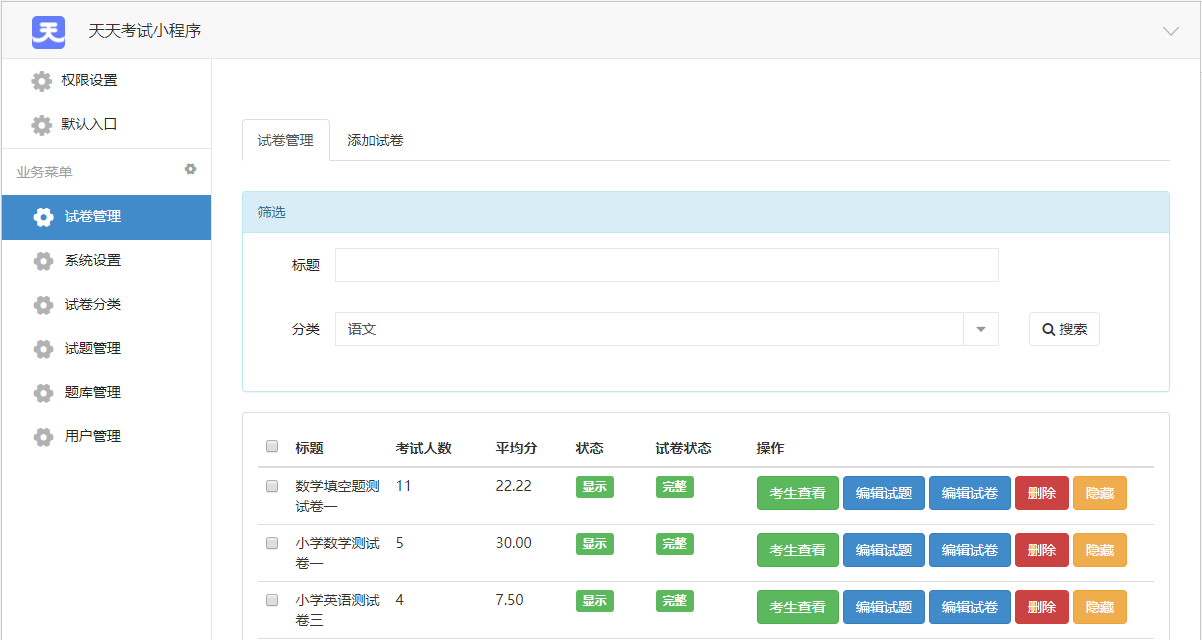Click 编辑试卷 for 小学英语测试卷三

pyautogui.click(x=970, y=607)
